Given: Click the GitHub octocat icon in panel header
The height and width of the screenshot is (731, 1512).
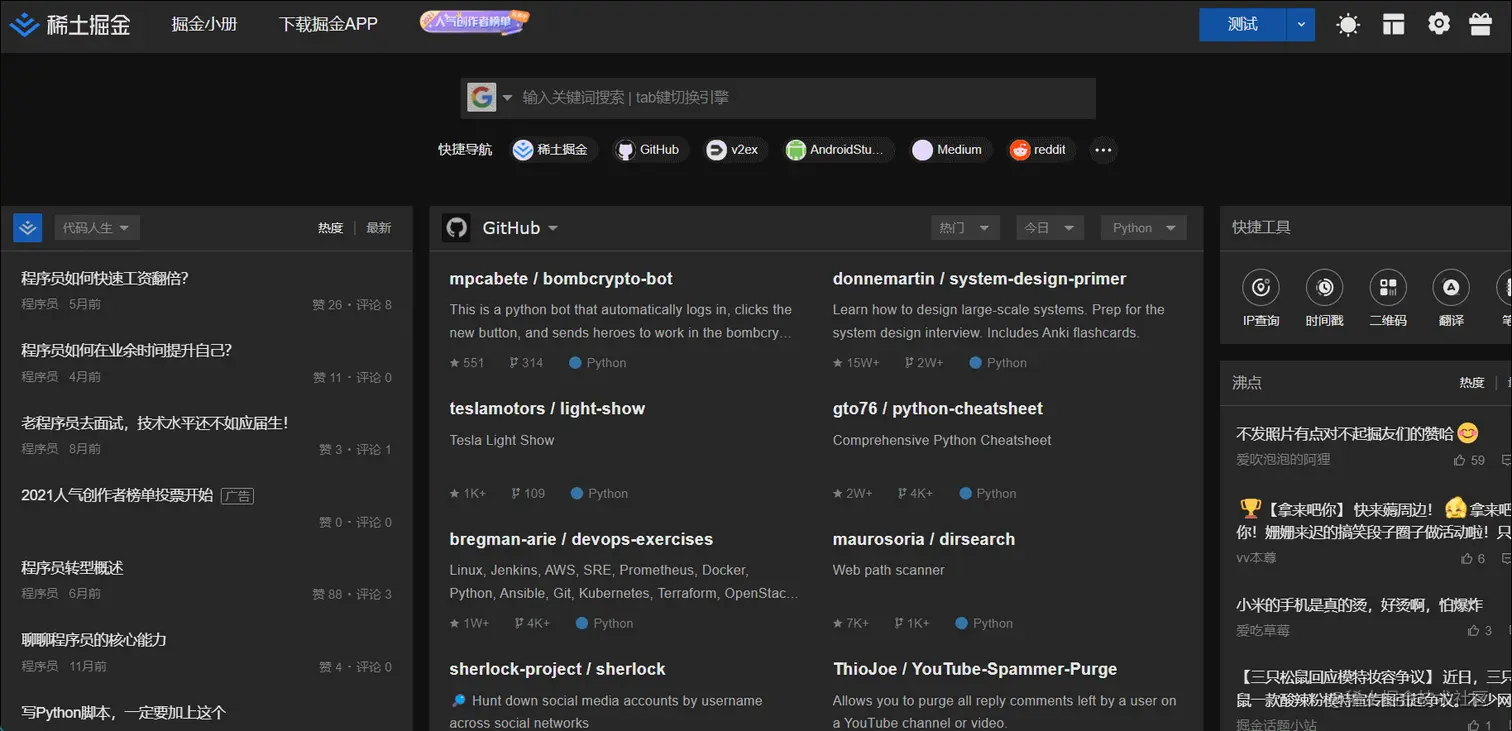Looking at the screenshot, I should 456,228.
